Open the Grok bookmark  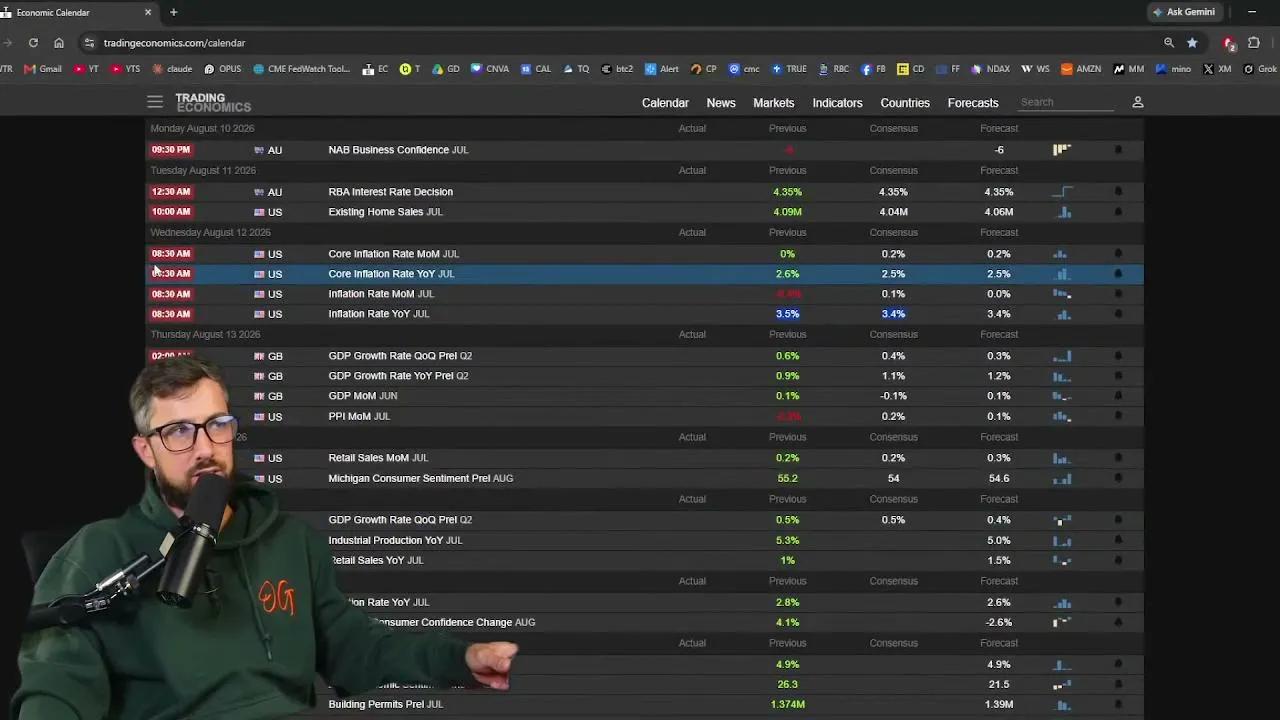click(x=1260, y=69)
